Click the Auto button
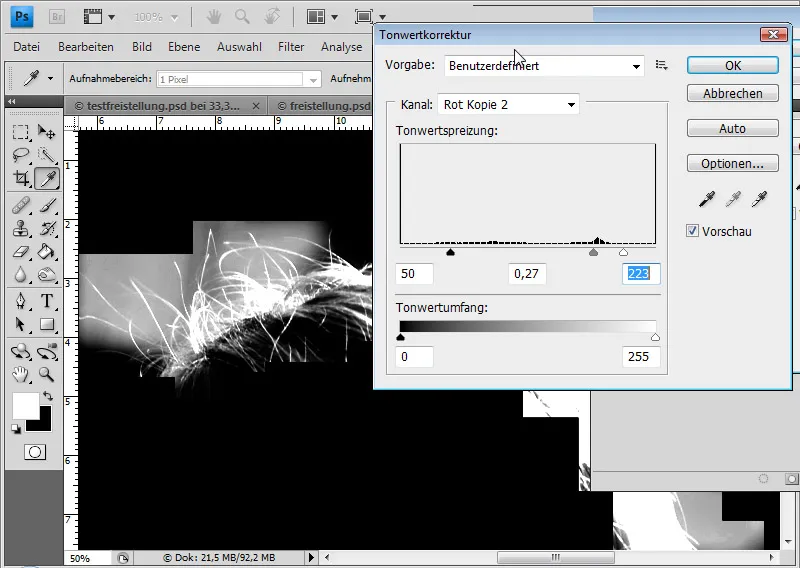The height and width of the screenshot is (568, 800). pos(733,129)
